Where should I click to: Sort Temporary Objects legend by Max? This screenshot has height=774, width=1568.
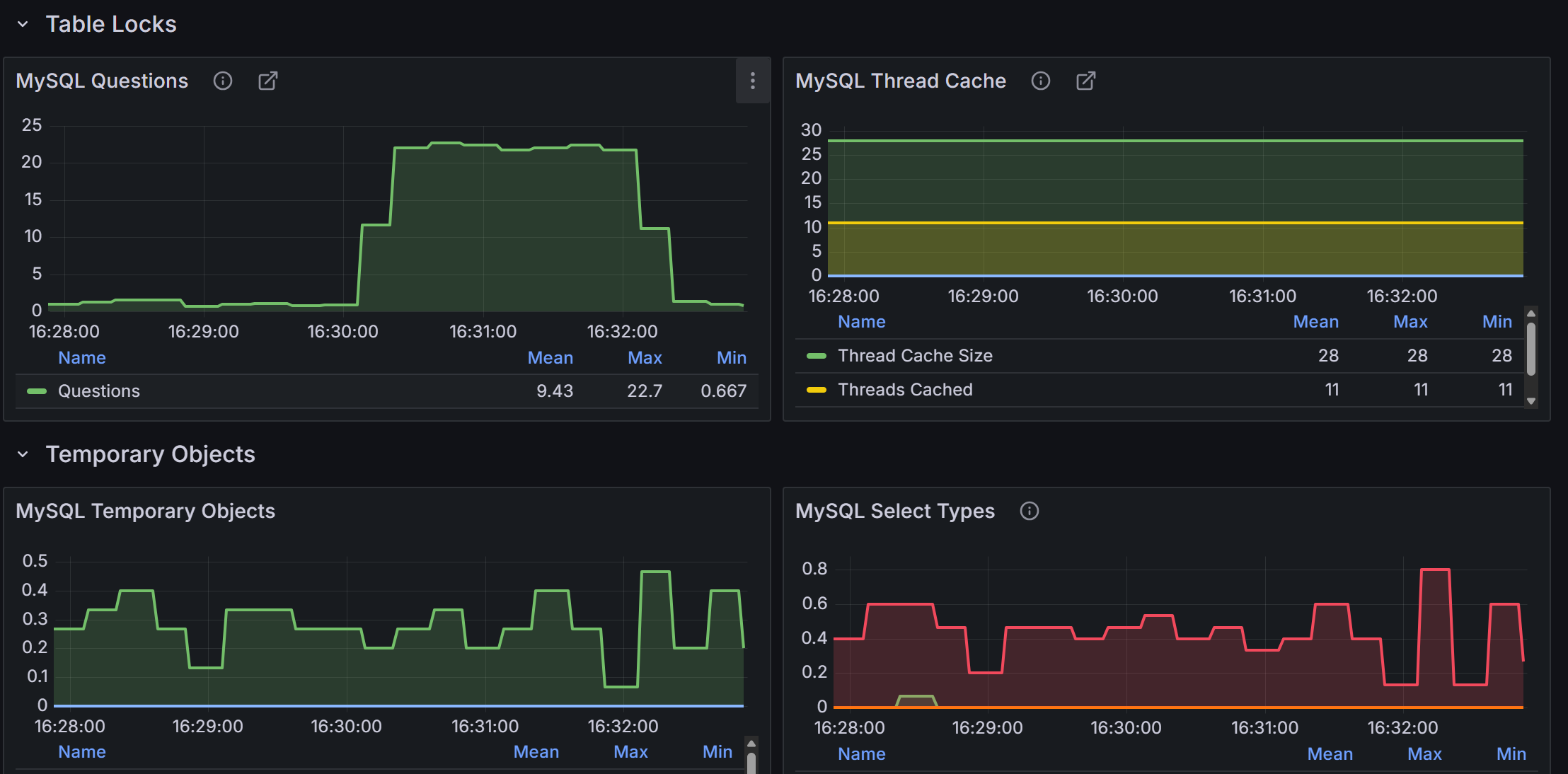630,752
